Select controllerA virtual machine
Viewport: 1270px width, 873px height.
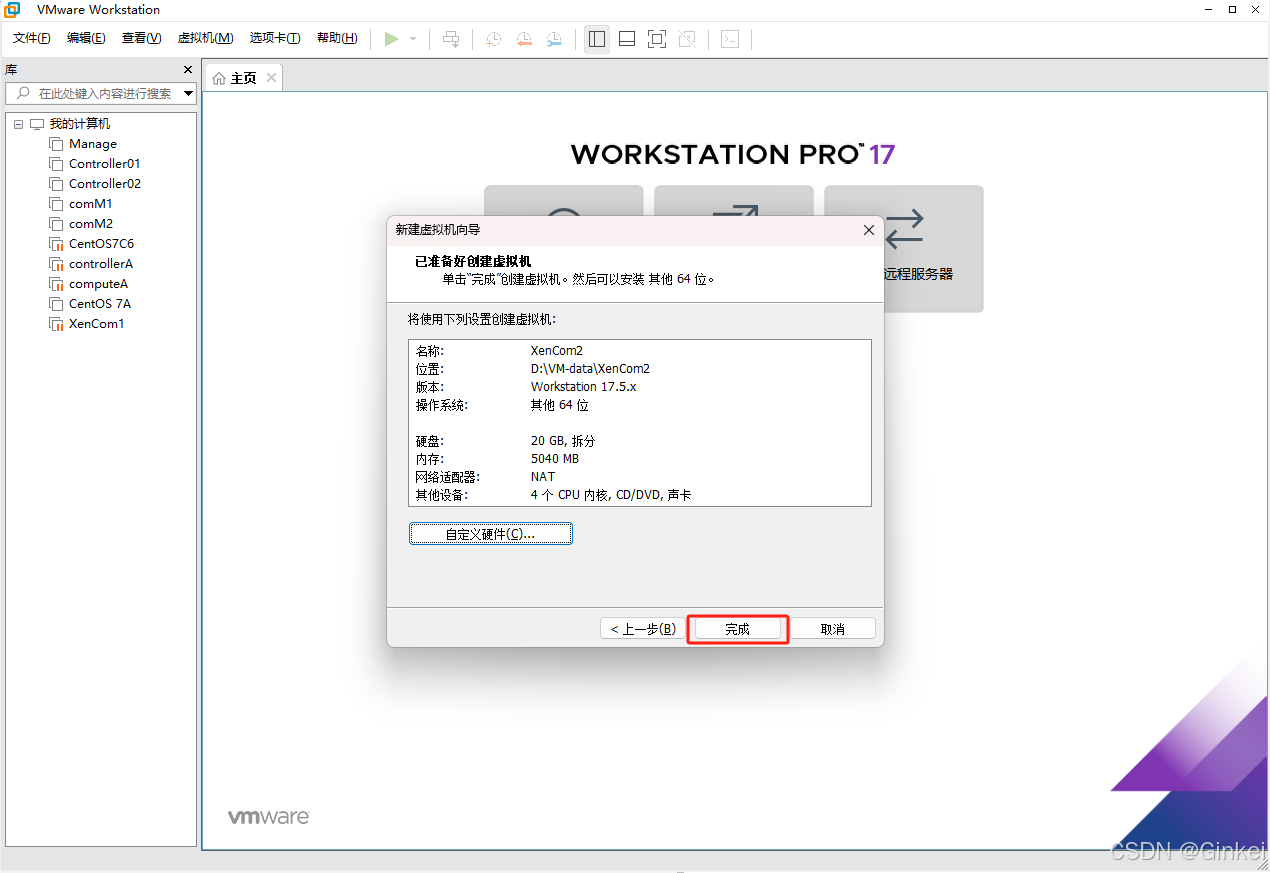tap(101, 264)
